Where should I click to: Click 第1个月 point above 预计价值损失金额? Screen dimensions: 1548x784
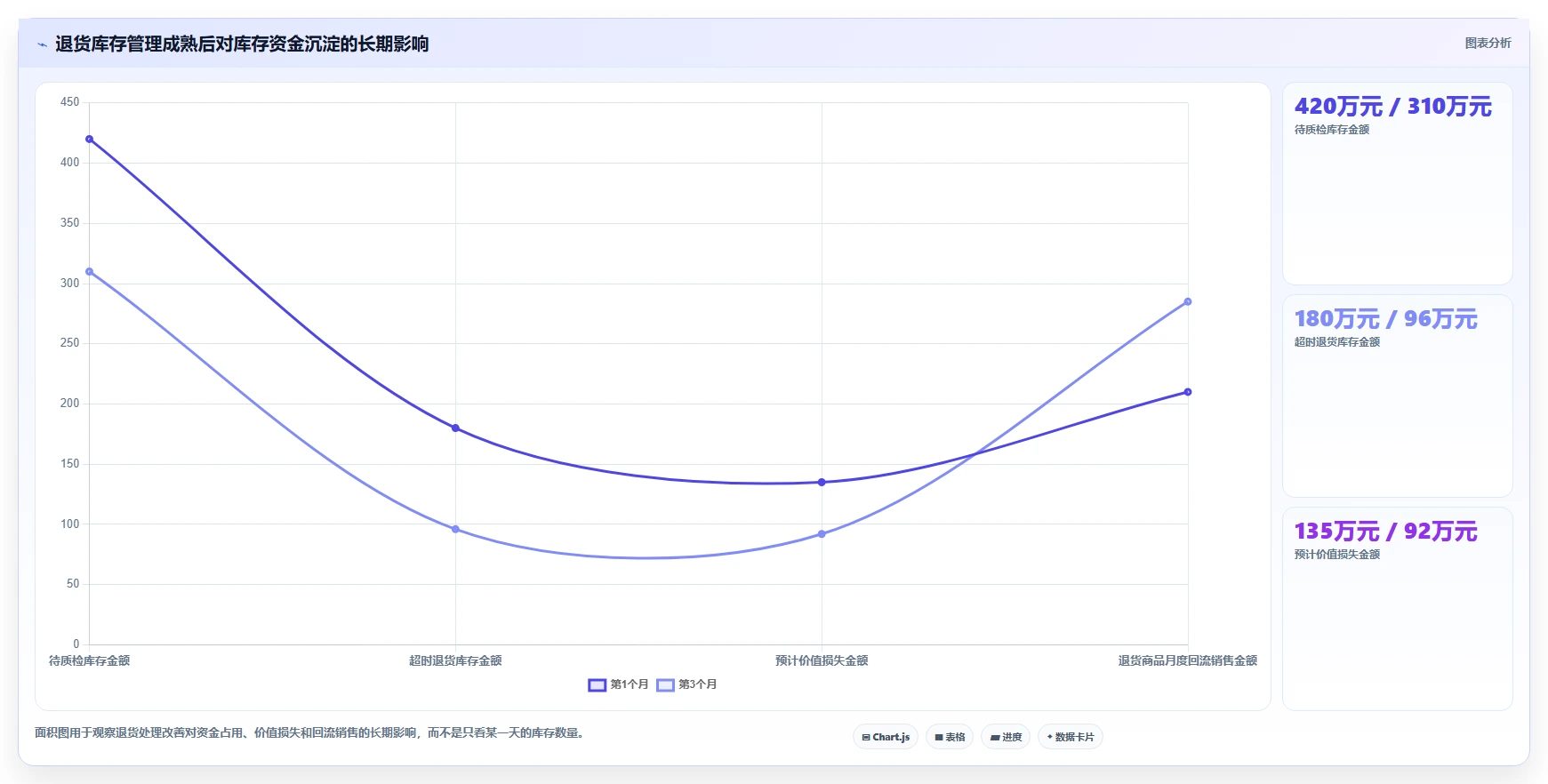(x=822, y=483)
